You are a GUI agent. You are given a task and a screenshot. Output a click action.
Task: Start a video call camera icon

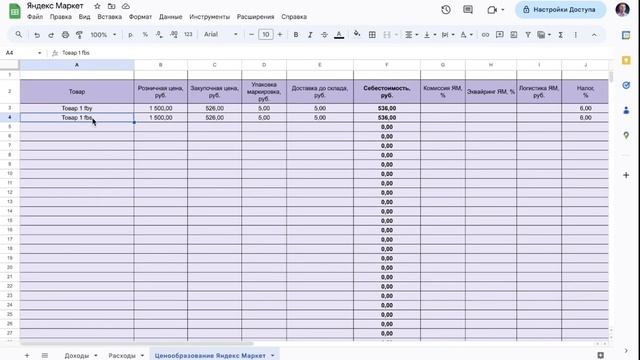[492, 9]
